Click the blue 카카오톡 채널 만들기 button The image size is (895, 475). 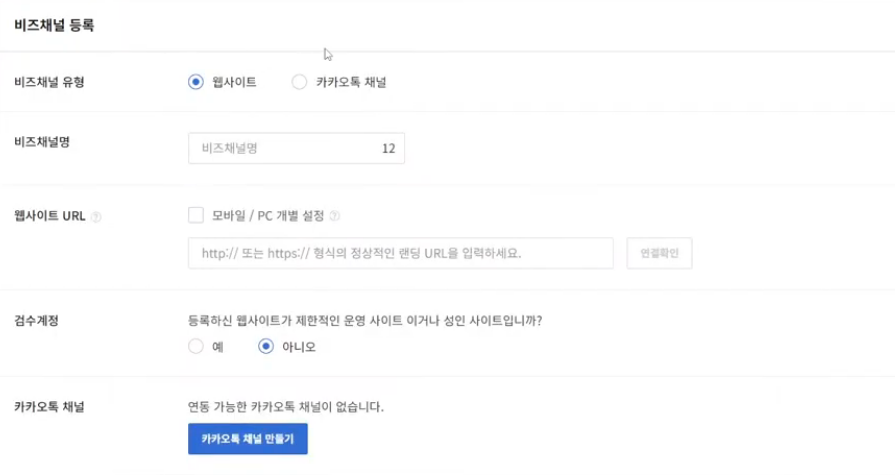[248, 439]
